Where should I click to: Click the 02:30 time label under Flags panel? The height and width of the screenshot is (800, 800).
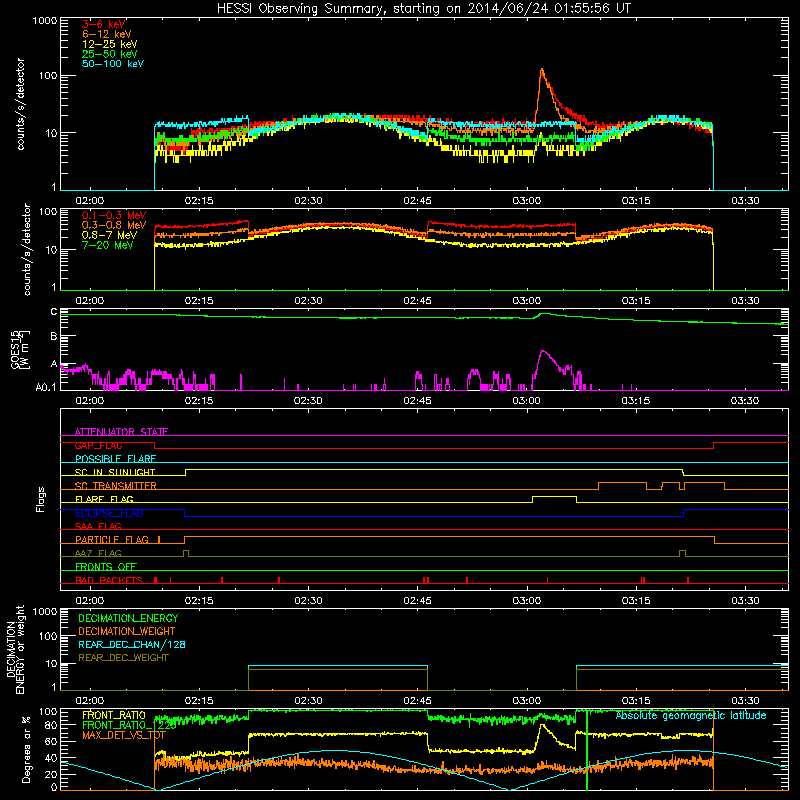pos(308,601)
